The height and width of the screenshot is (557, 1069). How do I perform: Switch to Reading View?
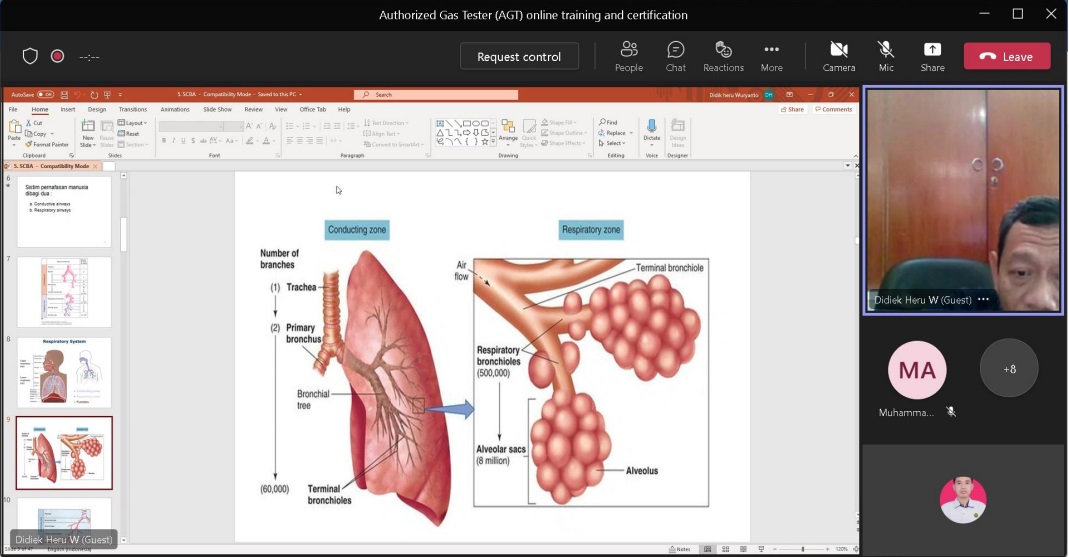[x=743, y=549]
